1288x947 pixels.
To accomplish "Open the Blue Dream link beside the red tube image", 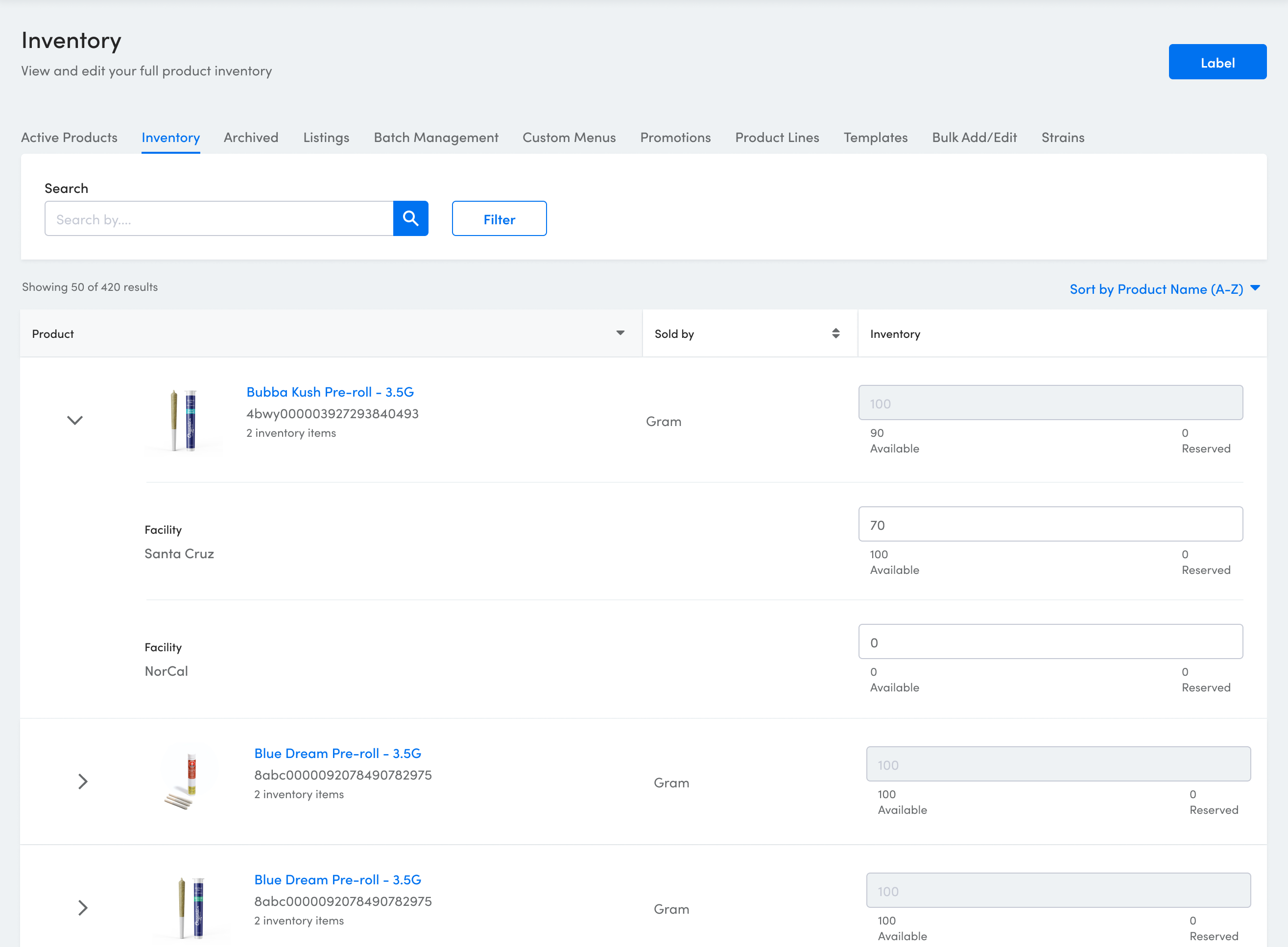I will [x=337, y=753].
